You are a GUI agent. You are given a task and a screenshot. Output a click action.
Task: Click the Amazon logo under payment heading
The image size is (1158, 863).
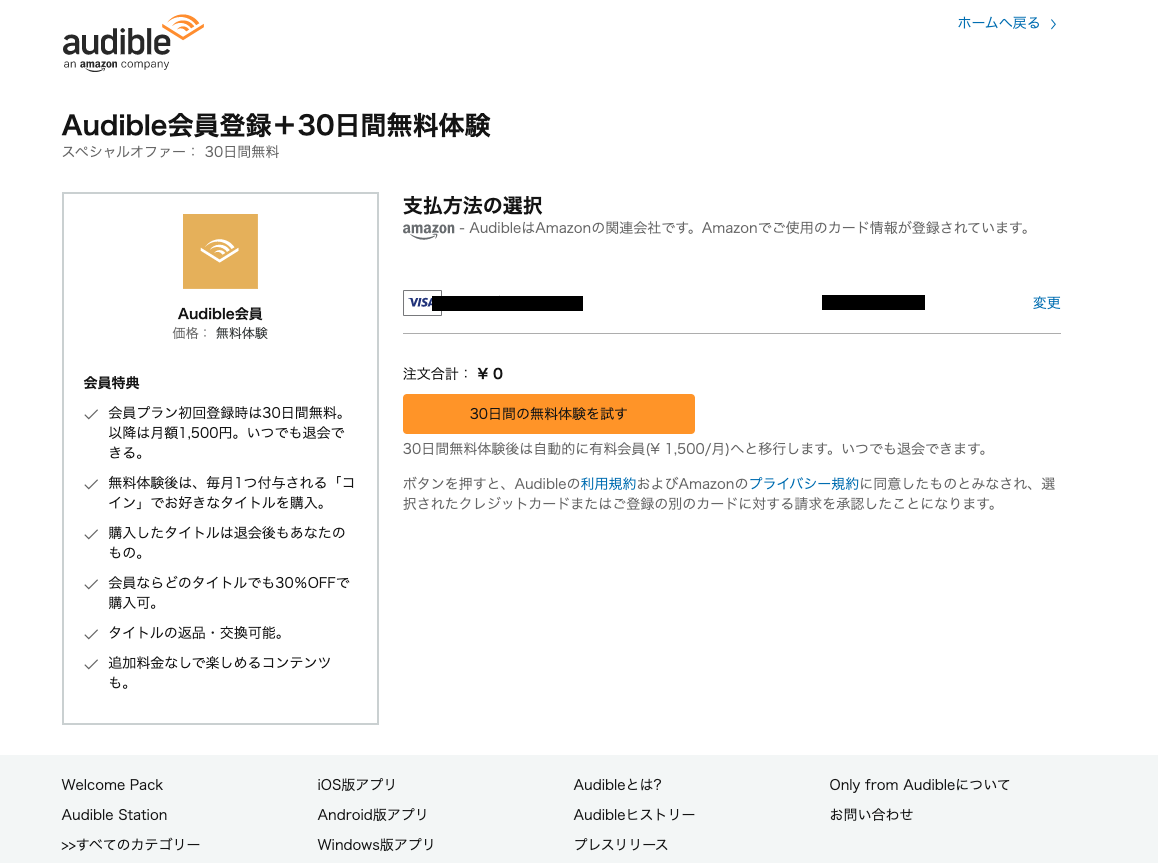428,230
